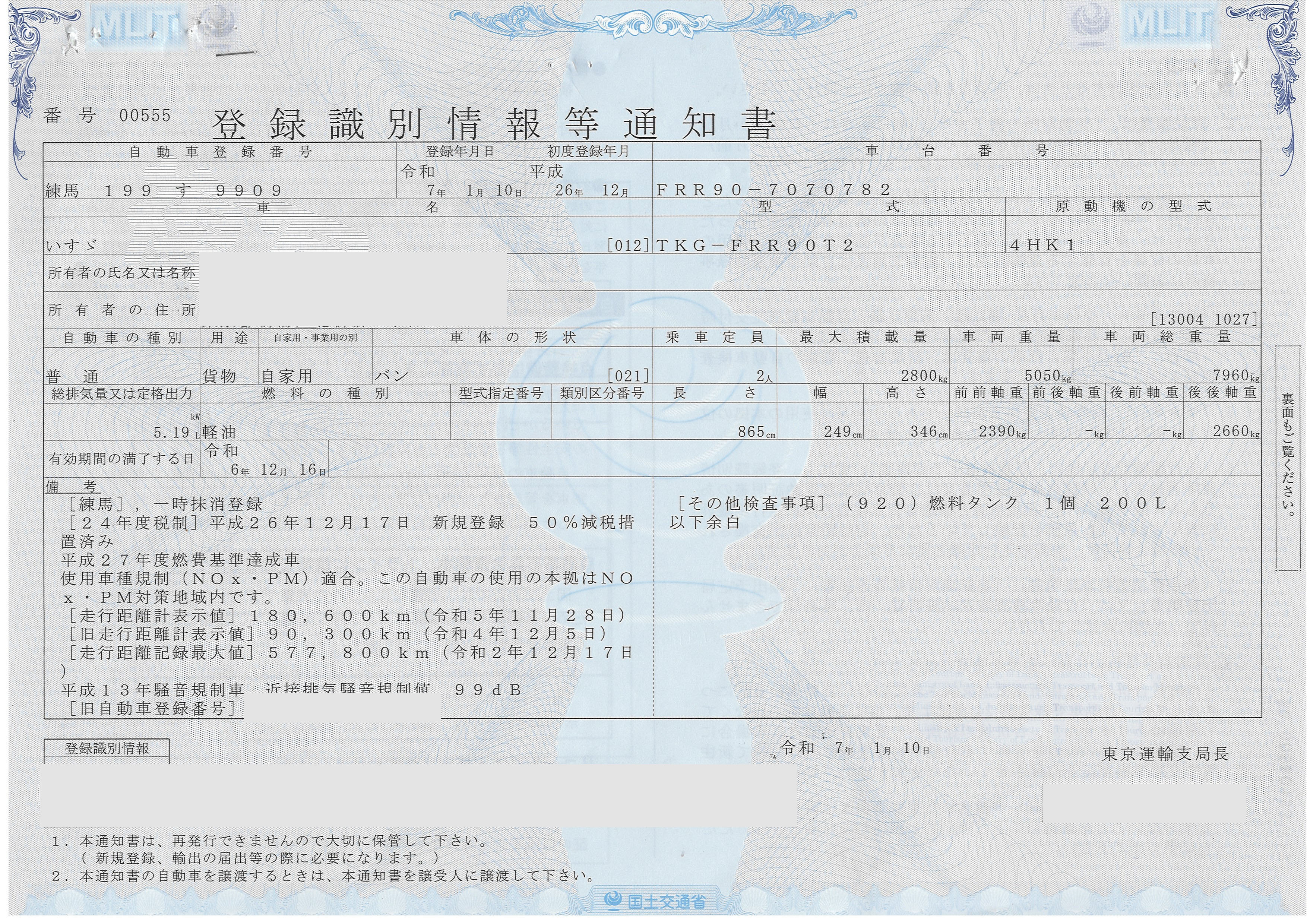Click the front-front axle weight 2390kg
Viewport: 1307px width, 924px height.
click(1003, 431)
